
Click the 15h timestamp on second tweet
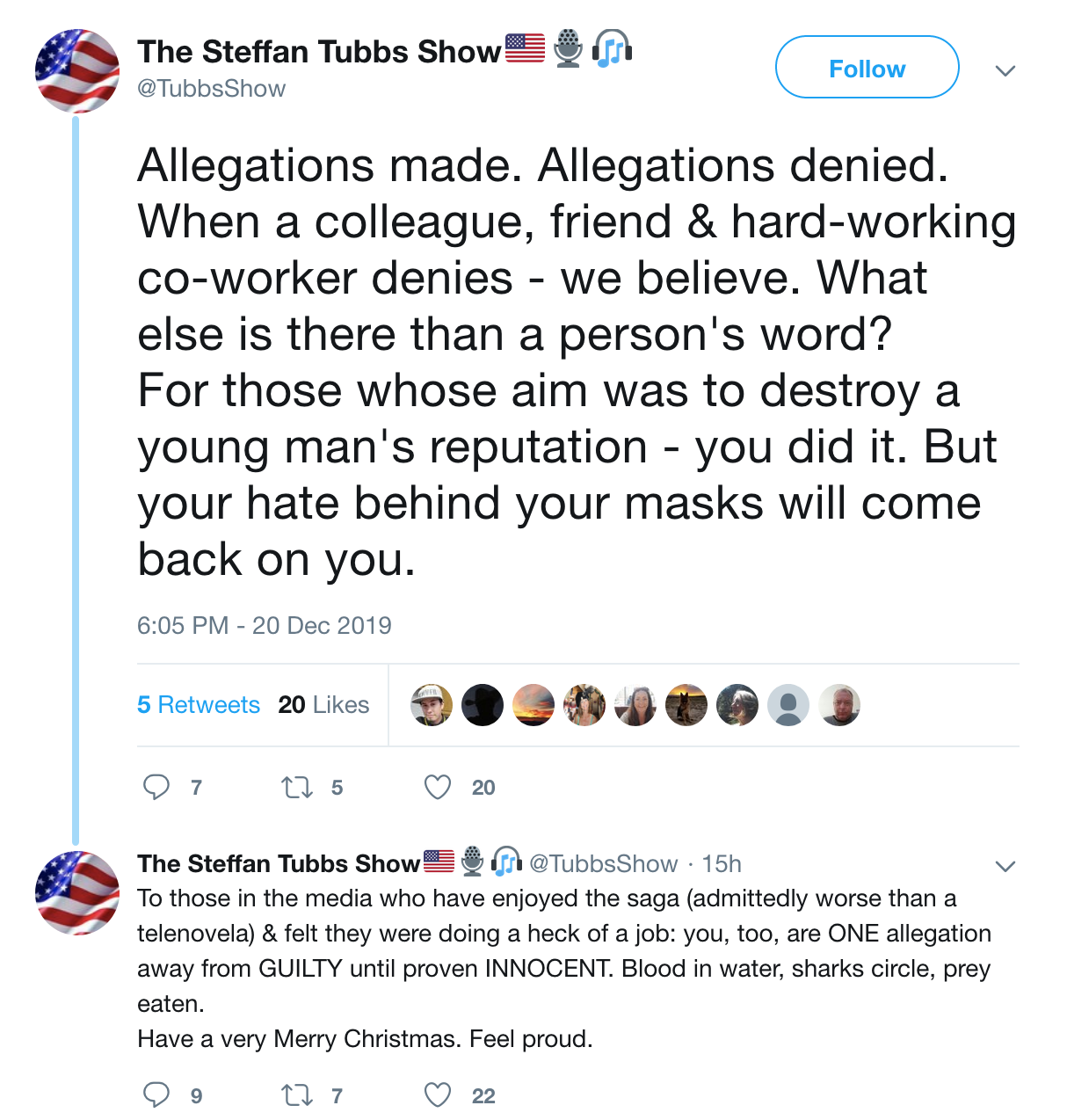click(722, 864)
